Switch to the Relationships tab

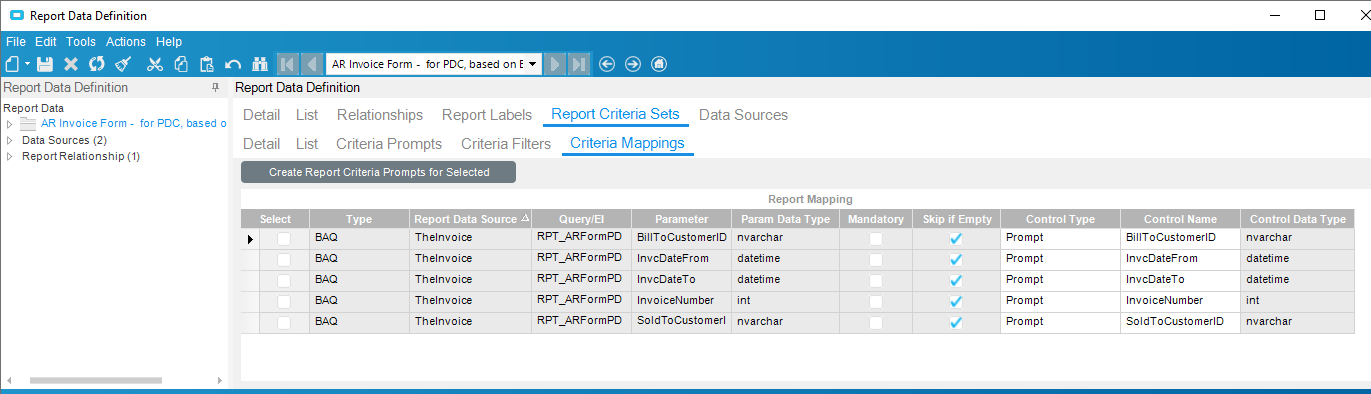point(380,115)
